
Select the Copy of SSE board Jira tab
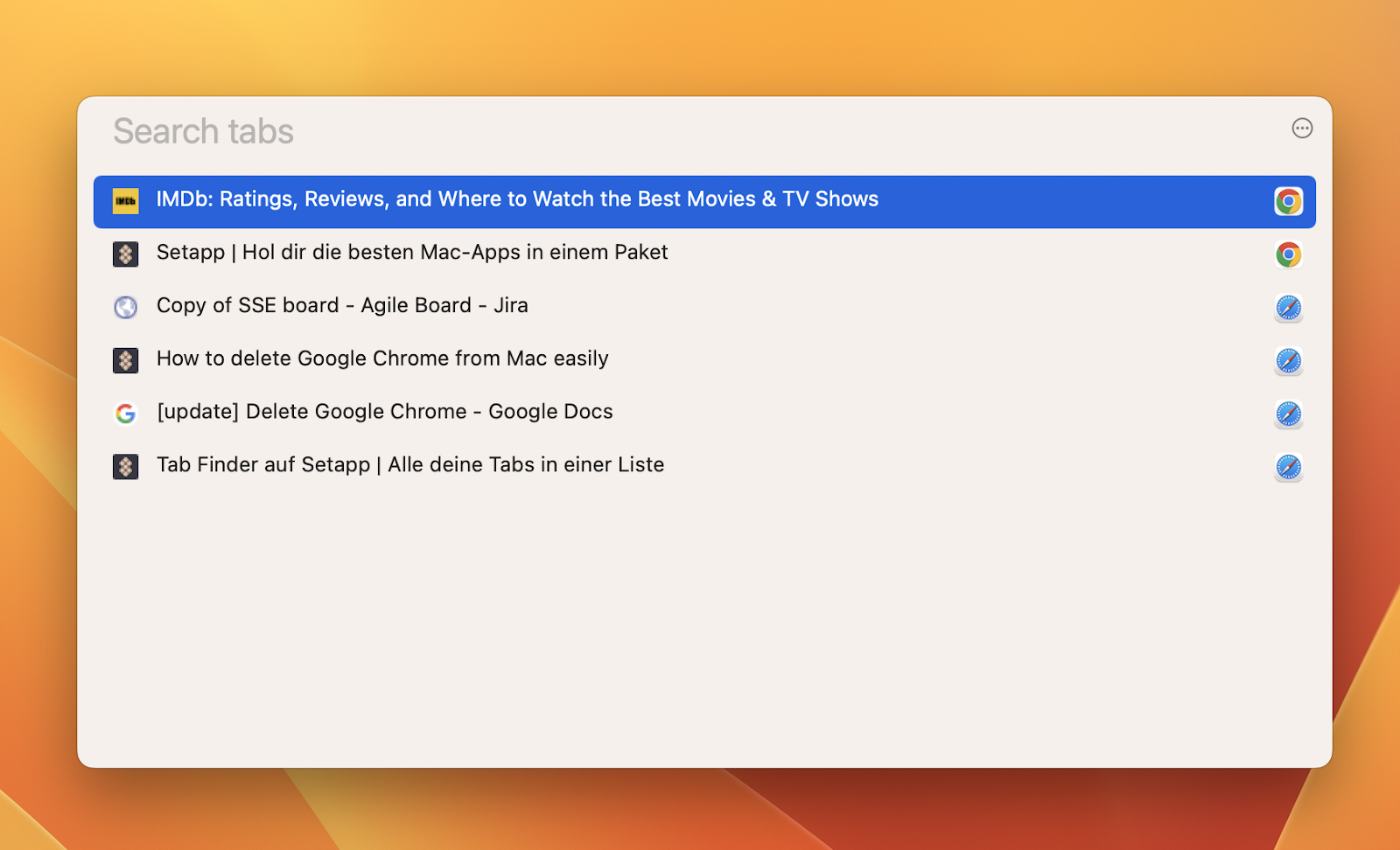point(341,306)
